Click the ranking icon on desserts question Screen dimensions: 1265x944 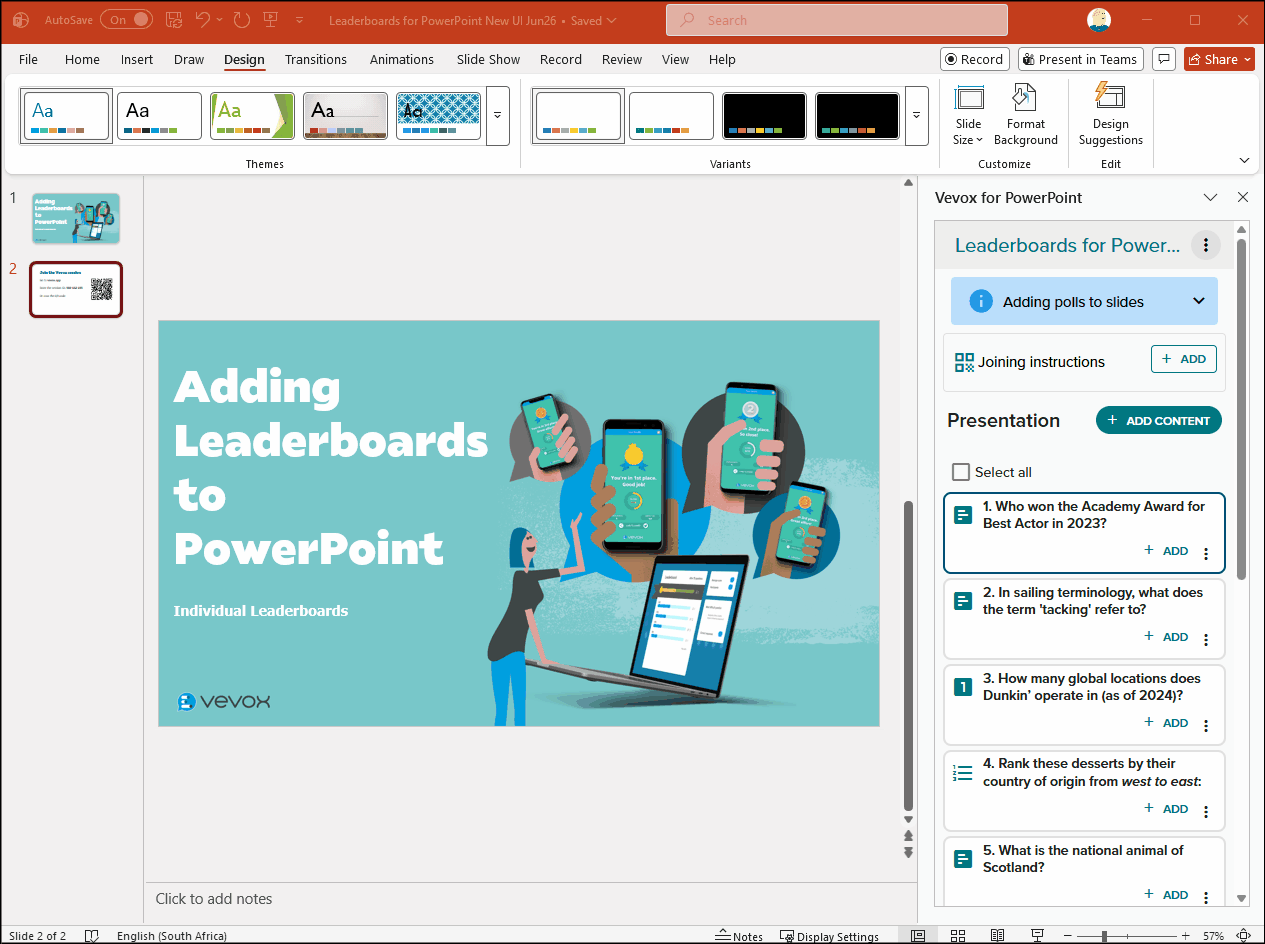(963, 772)
